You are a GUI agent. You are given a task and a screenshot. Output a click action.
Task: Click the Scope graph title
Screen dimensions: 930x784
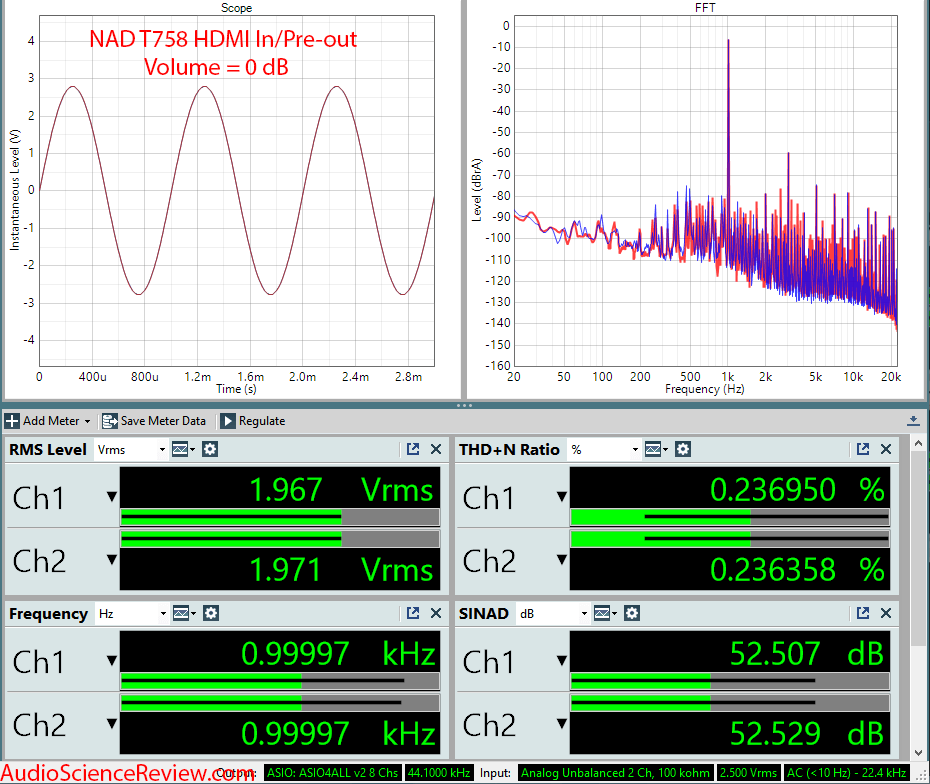[x=236, y=8]
